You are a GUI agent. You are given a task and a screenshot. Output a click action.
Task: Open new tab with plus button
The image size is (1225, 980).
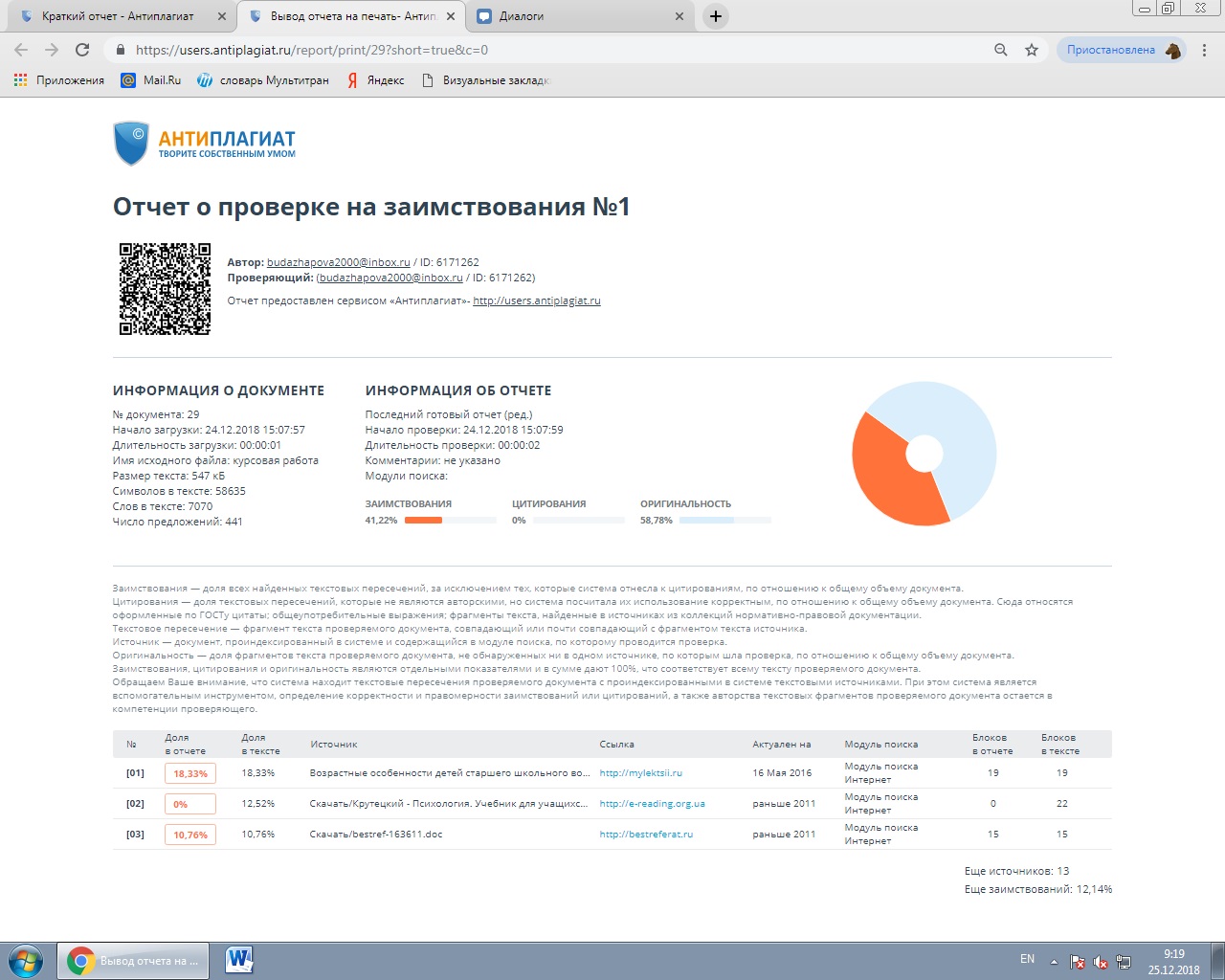click(x=715, y=16)
